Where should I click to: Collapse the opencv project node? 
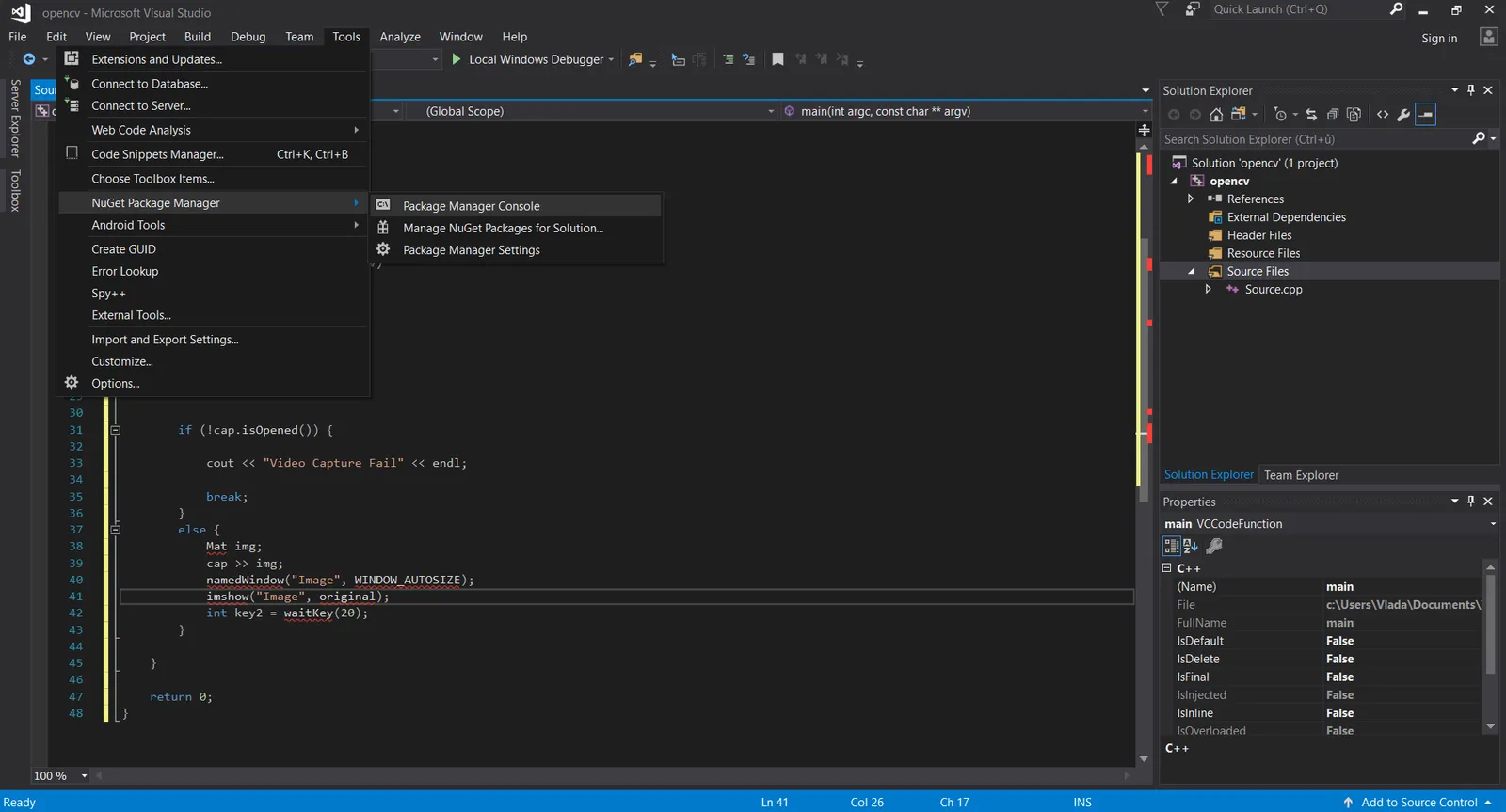(1174, 182)
